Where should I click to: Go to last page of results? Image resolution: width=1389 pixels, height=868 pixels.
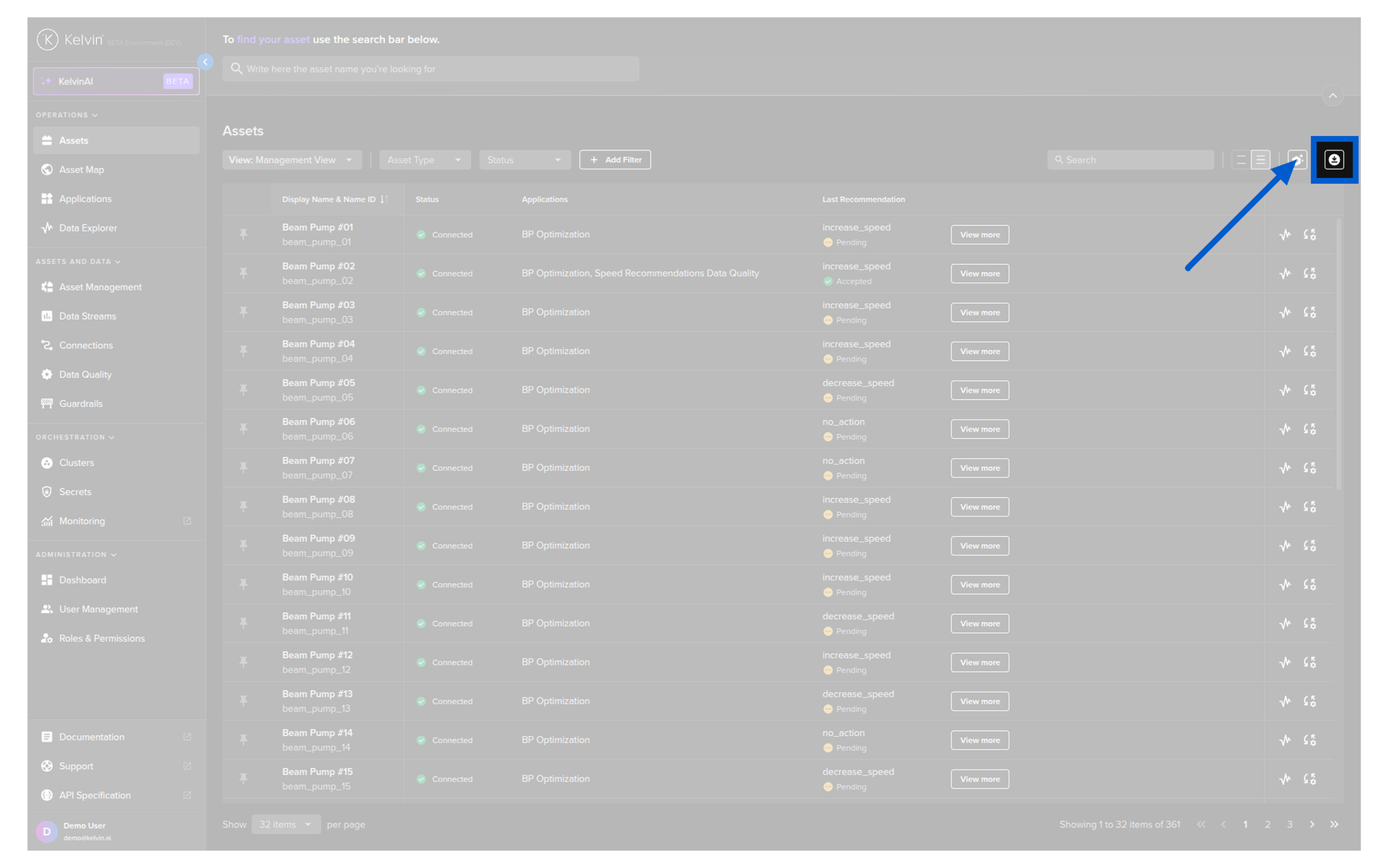pyautogui.click(x=1334, y=824)
